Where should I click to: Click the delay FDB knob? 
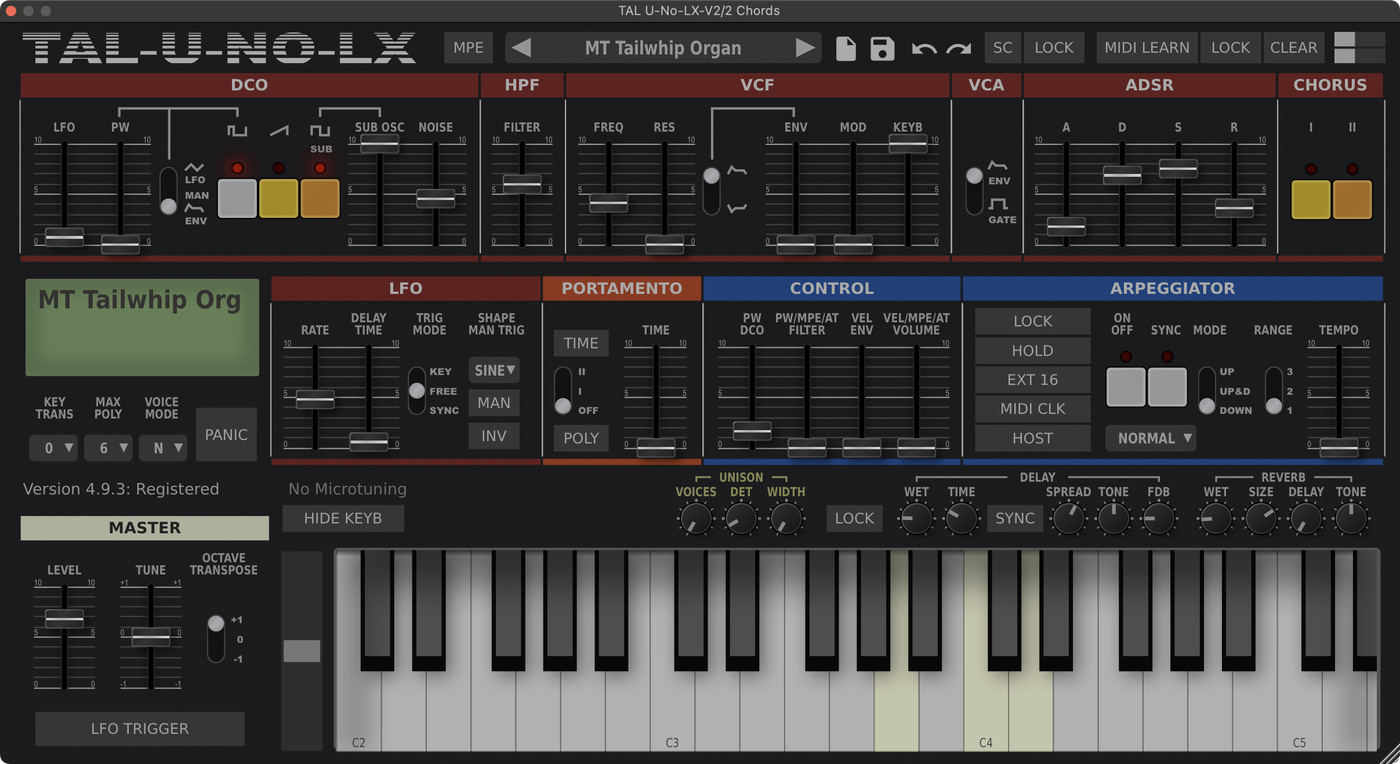1158,518
